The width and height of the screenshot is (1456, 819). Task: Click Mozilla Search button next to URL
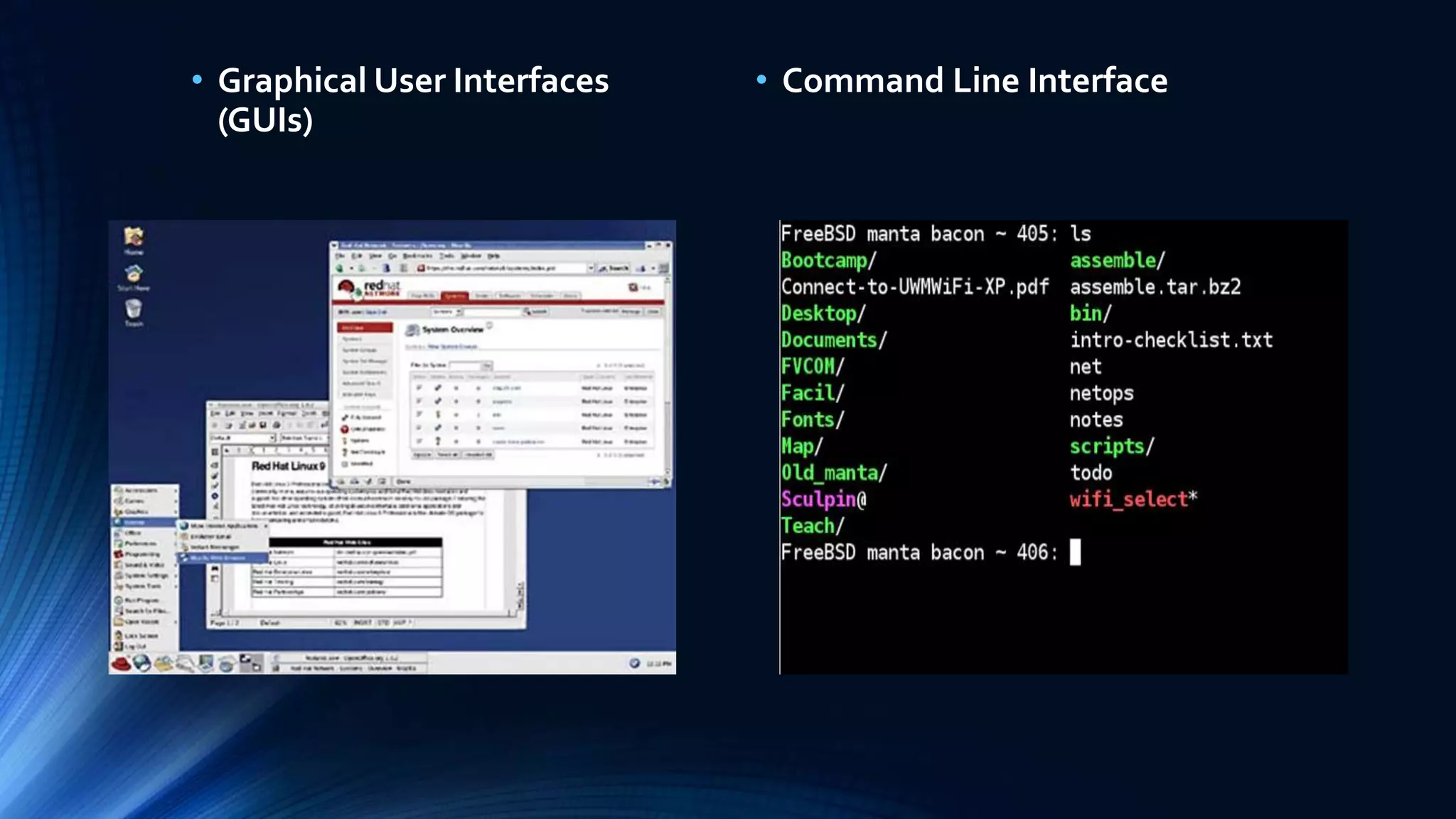coord(613,268)
